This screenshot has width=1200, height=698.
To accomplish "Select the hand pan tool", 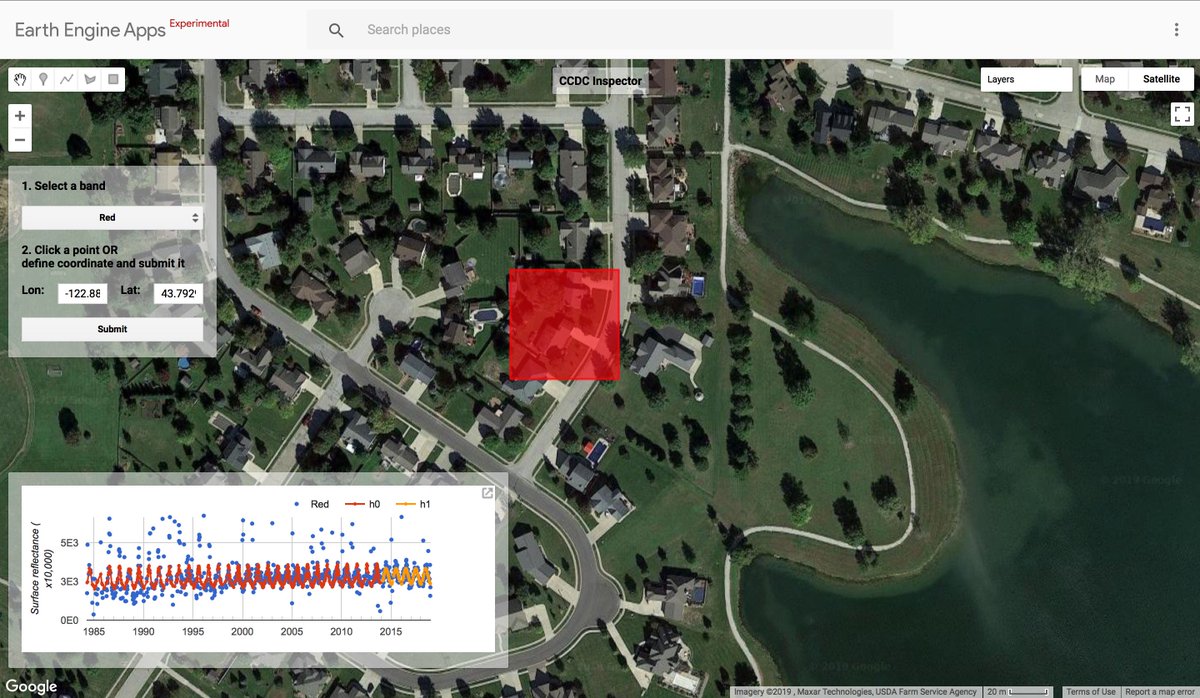I will click(20, 79).
